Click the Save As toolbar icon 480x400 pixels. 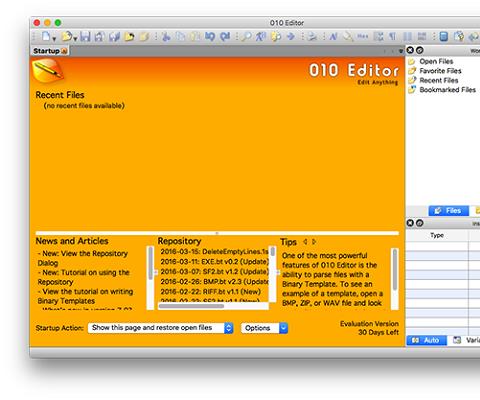(99, 36)
